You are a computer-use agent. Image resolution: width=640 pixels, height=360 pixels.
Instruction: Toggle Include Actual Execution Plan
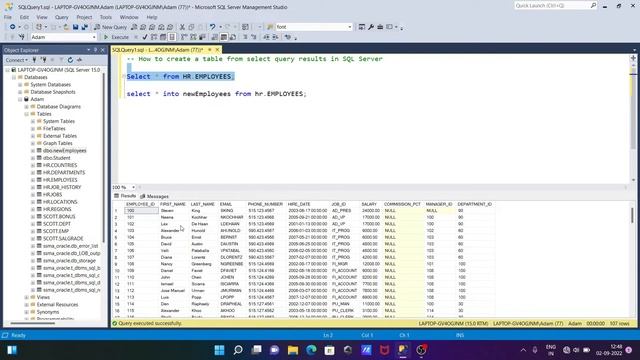pyautogui.click(x=184, y=37)
